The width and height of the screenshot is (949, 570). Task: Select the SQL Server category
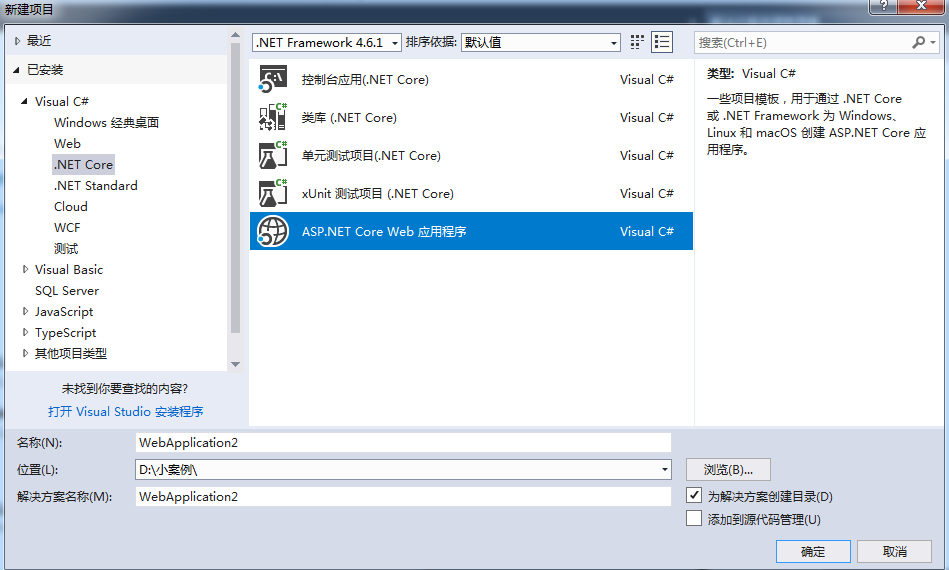click(x=67, y=290)
